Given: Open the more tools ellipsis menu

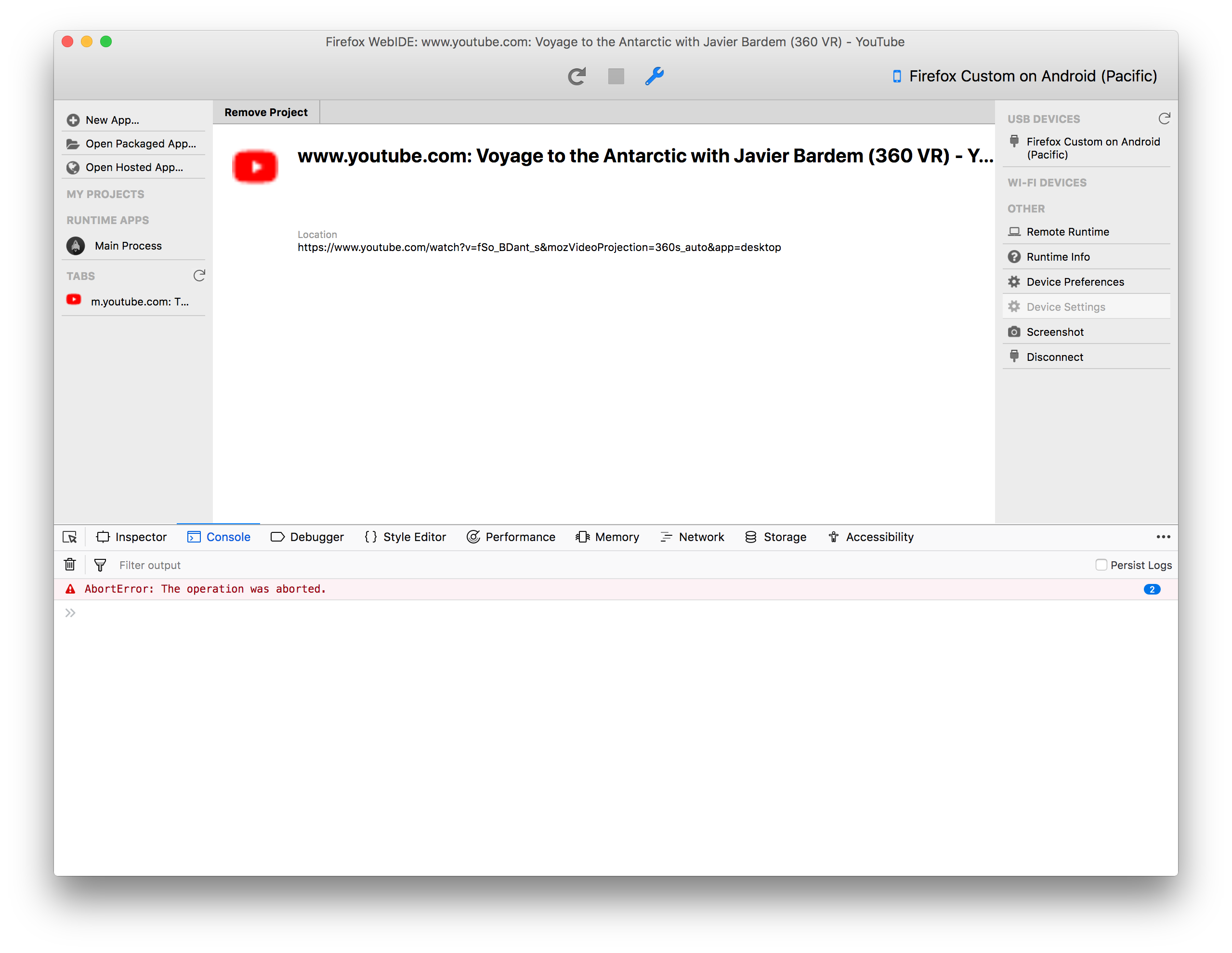Looking at the screenshot, I should pyautogui.click(x=1163, y=537).
